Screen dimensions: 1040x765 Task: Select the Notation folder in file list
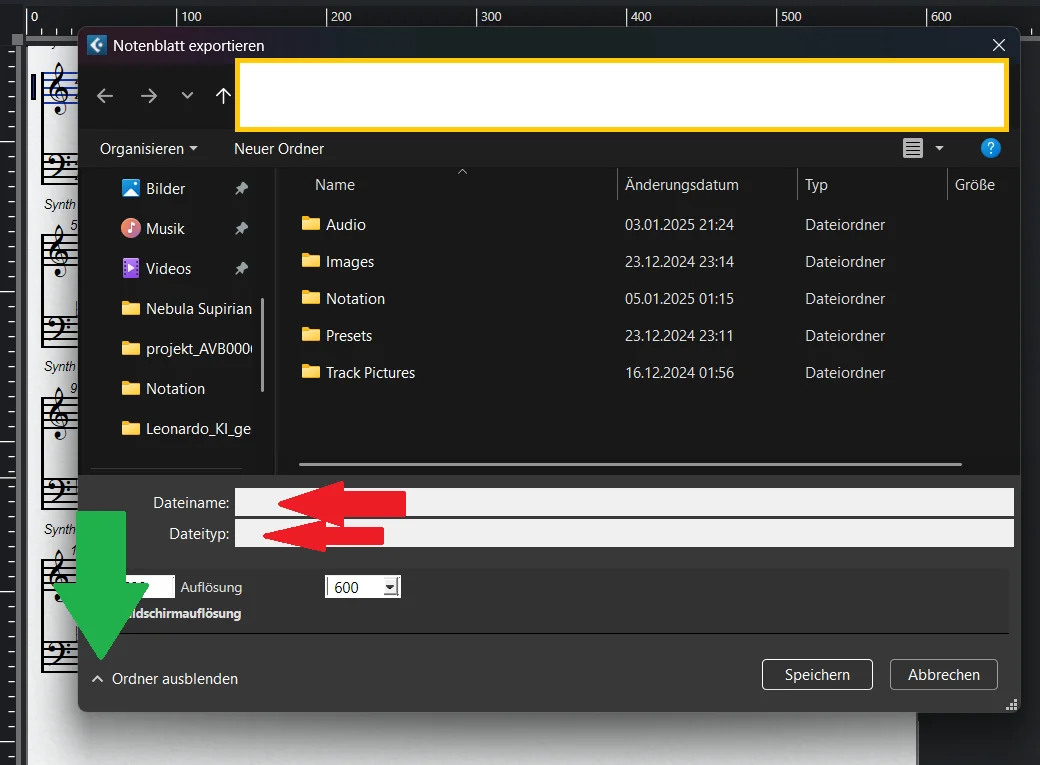[x=355, y=299]
